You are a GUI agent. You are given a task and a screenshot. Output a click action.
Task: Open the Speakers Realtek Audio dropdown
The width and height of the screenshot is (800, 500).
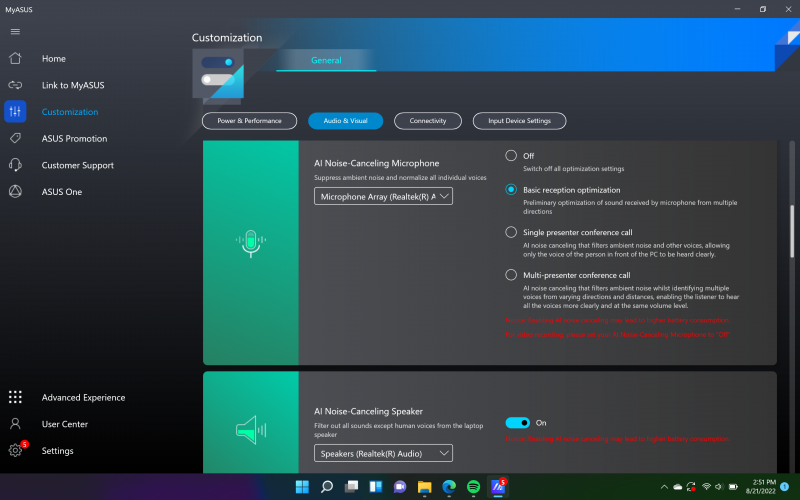point(383,453)
